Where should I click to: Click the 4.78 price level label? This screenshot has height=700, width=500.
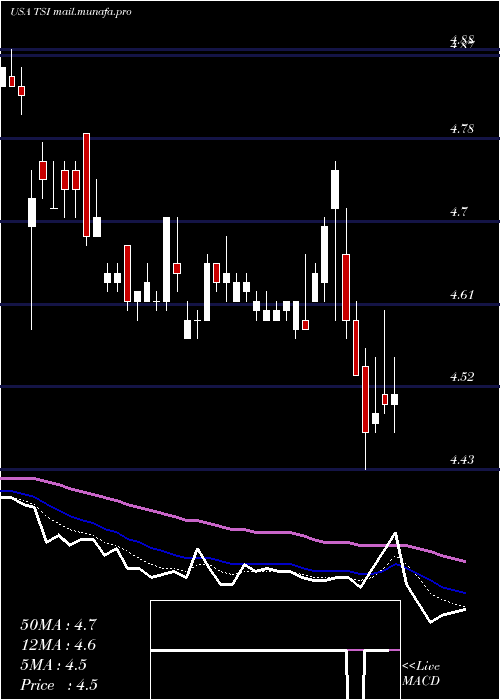[462, 129]
